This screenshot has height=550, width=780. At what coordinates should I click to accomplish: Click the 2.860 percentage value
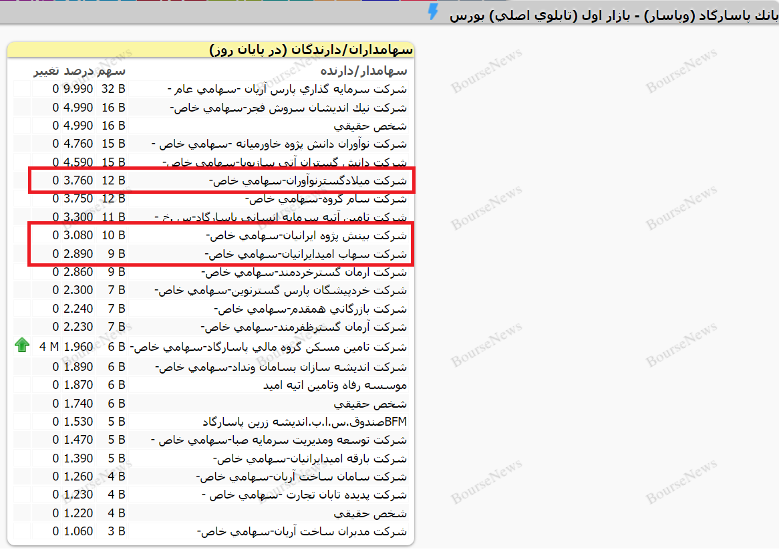click(78, 272)
